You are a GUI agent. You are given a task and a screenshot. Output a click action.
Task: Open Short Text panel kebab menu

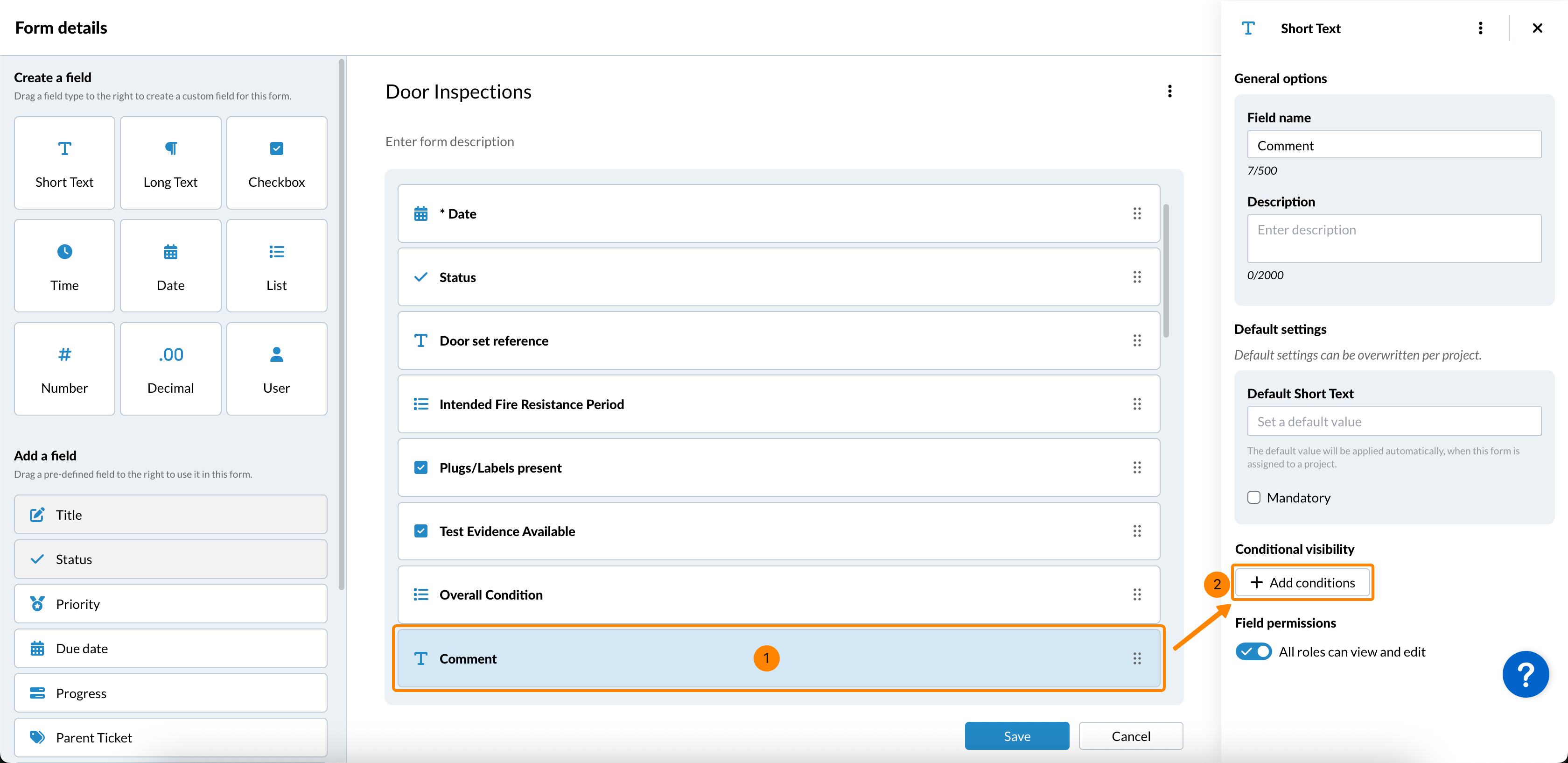coord(1480,28)
